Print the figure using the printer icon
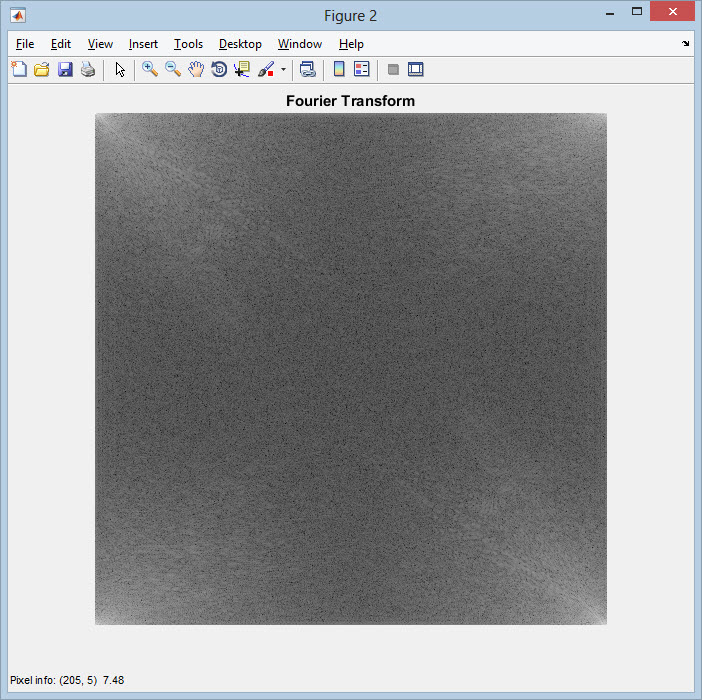 click(88, 69)
